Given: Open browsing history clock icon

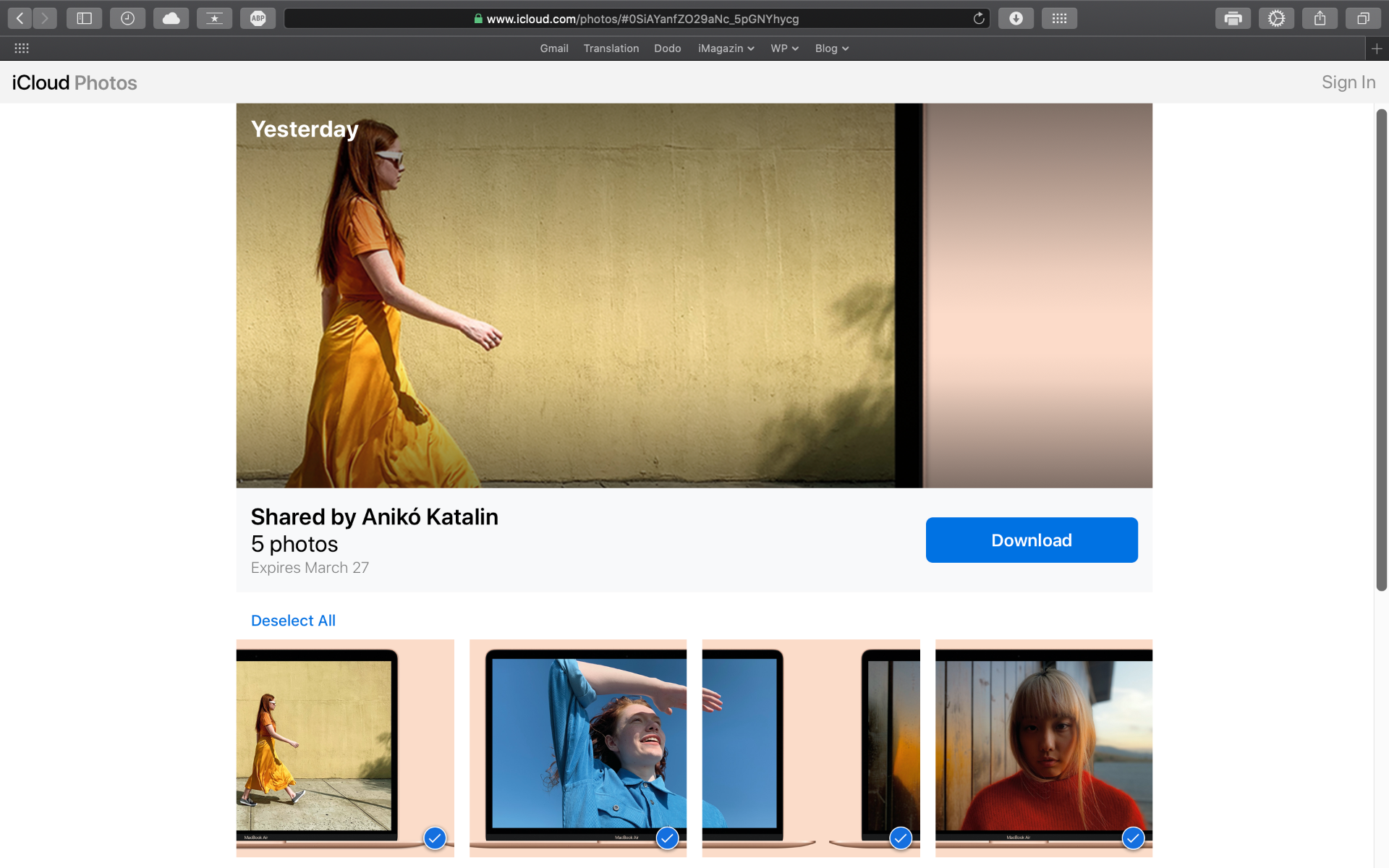Looking at the screenshot, I should tap(128, 19).
